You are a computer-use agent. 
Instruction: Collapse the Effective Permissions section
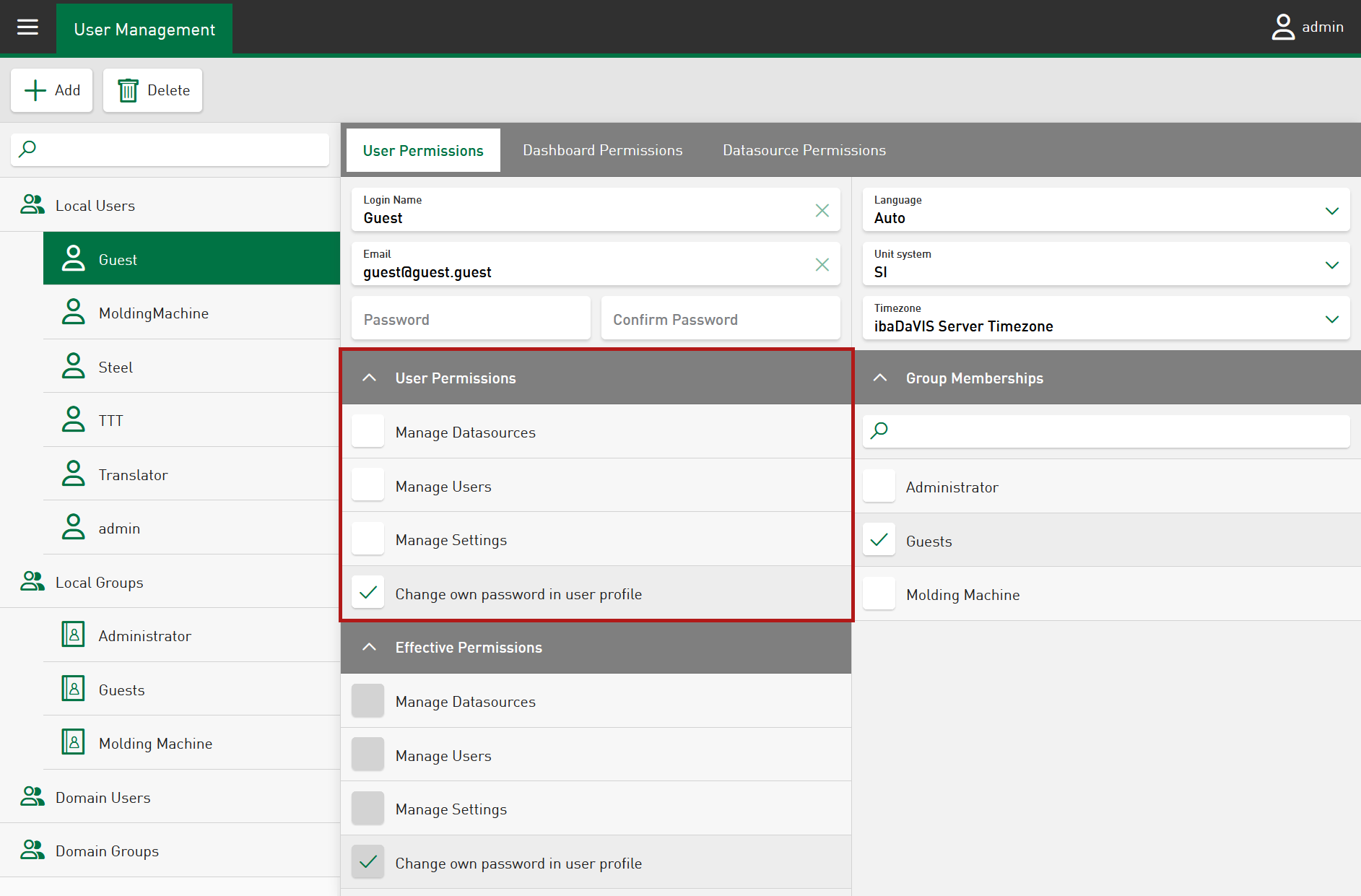369,647
